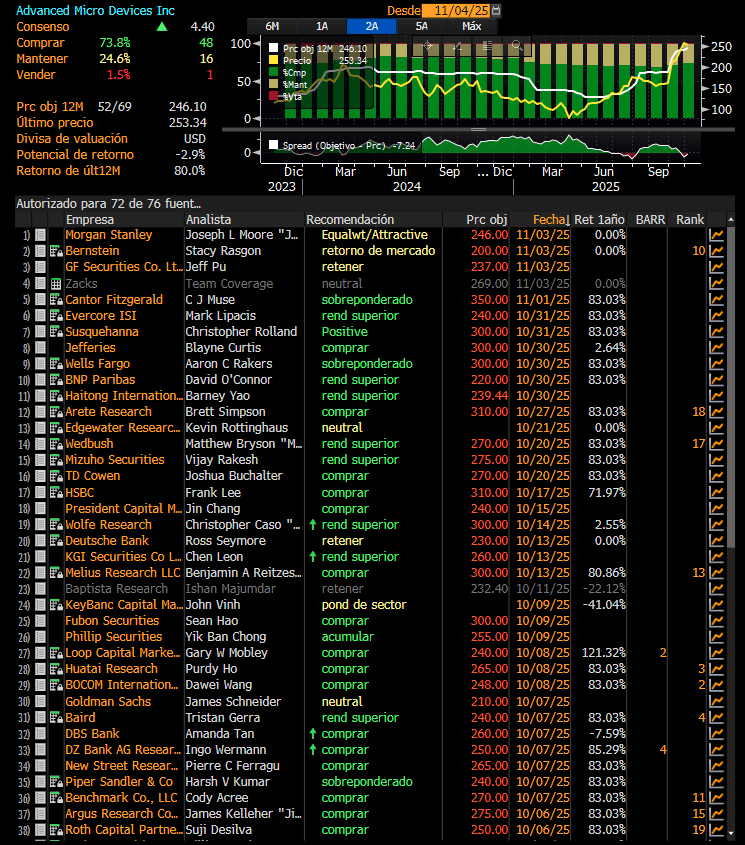
Task: Open the TD Cowen firm link
Action: coord(92,476)
